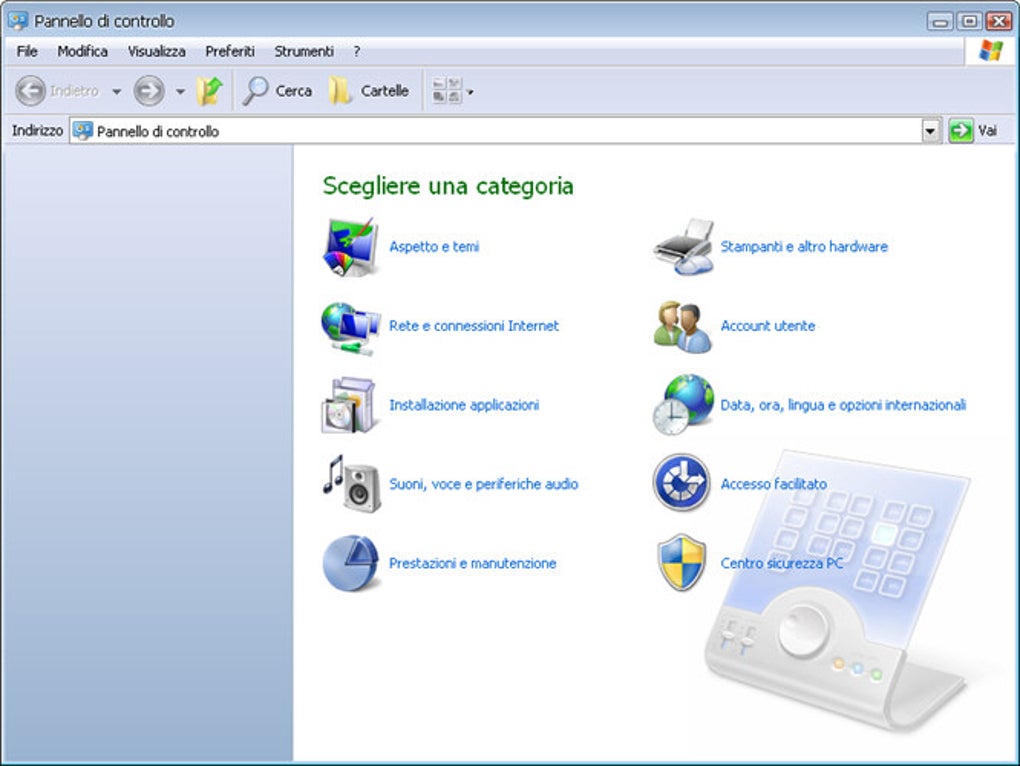Open the Stampanti e altro hardware link
Viewport: 1020px width, 766px height.
pyautogui.click(x=804, y=246)
